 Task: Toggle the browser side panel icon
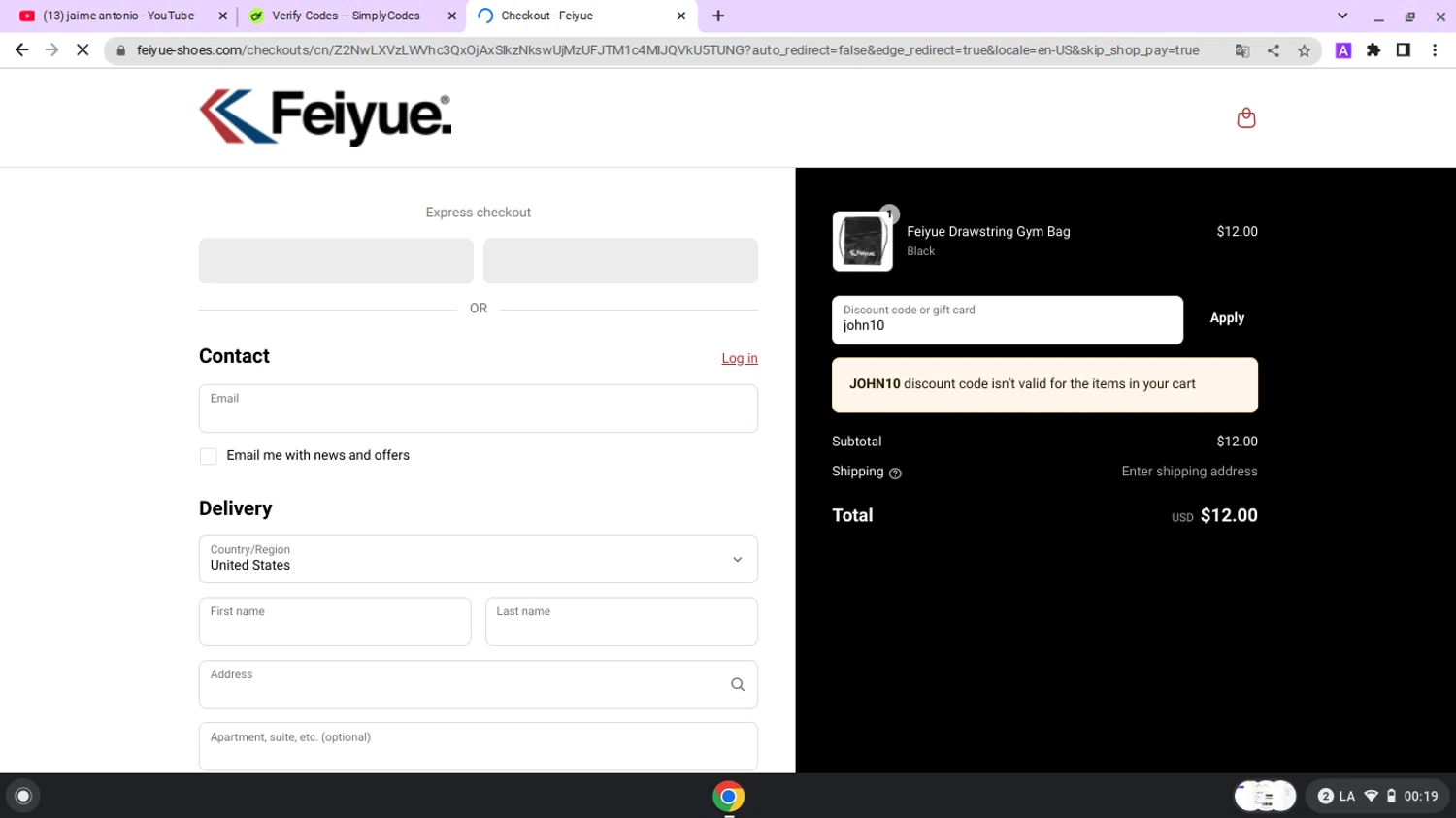pos(1404,50)
